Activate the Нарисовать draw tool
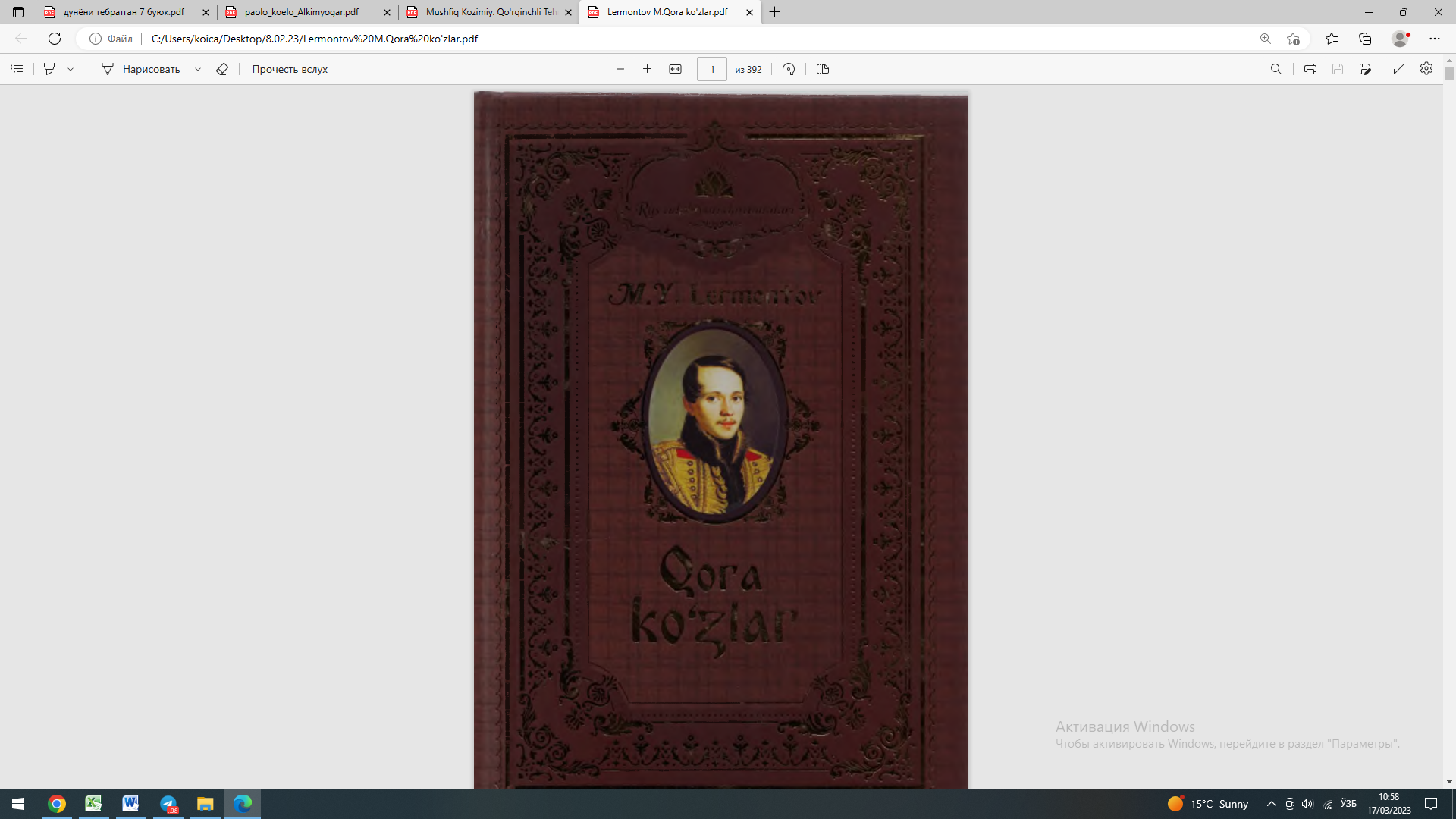1456x819 pixels. point(141,69)
